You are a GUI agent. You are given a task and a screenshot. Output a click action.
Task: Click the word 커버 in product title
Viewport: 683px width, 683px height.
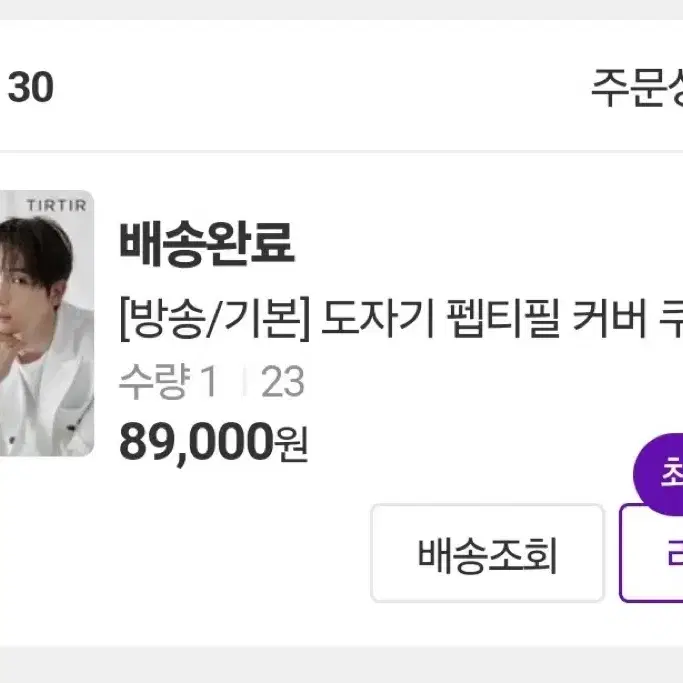609,318
